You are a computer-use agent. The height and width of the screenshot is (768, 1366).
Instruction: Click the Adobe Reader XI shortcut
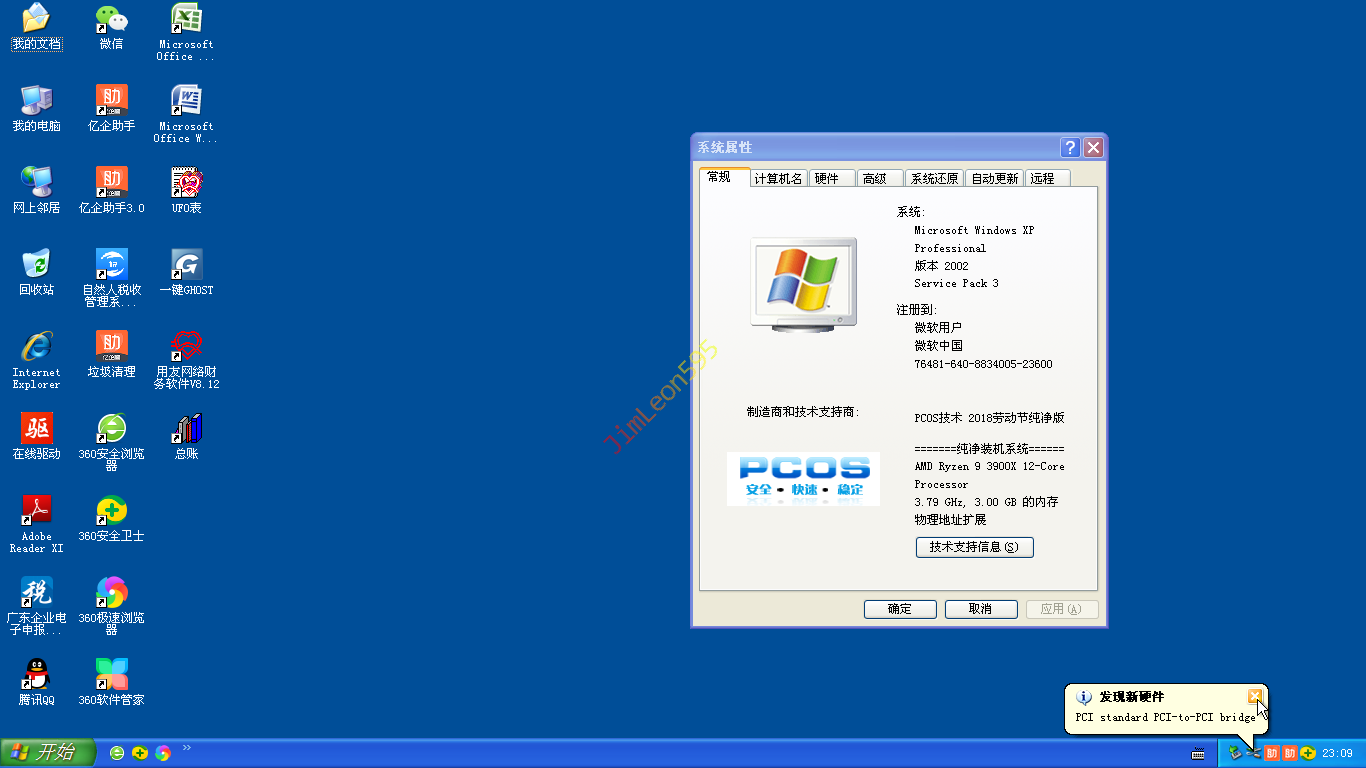tap(36, 511)
